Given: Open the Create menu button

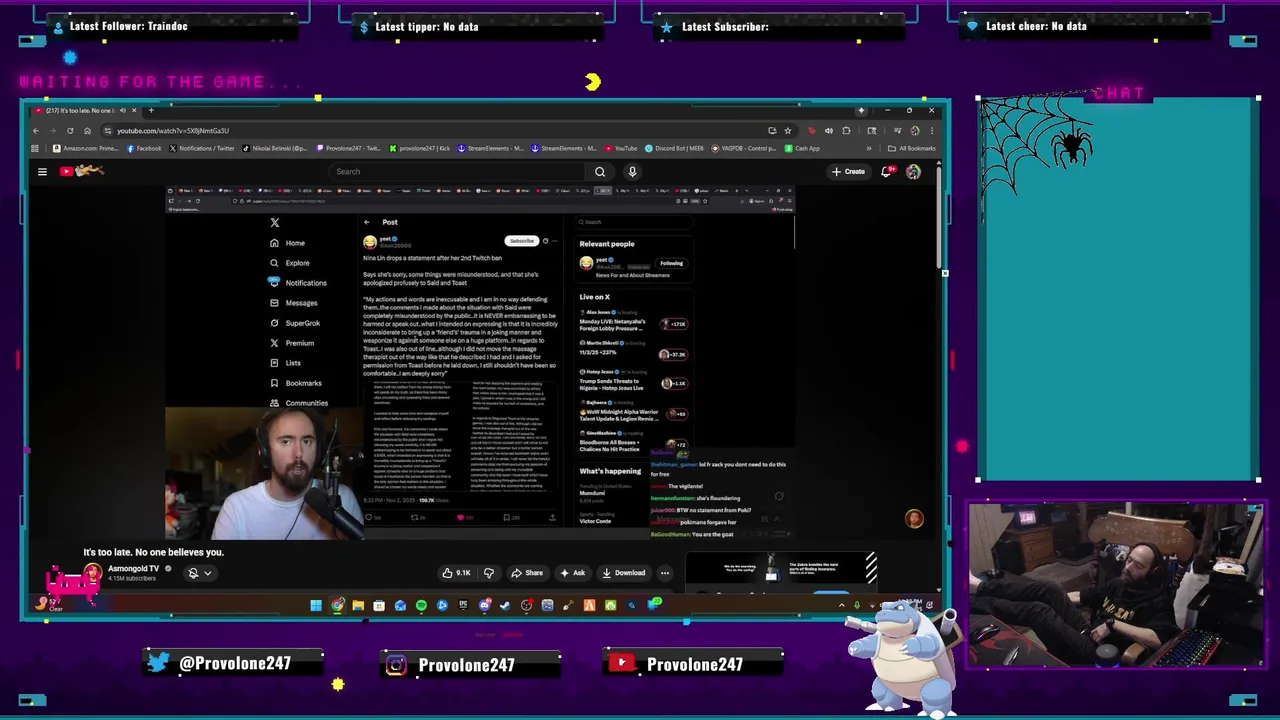Looking at the screenshot, I should [848, 171].
